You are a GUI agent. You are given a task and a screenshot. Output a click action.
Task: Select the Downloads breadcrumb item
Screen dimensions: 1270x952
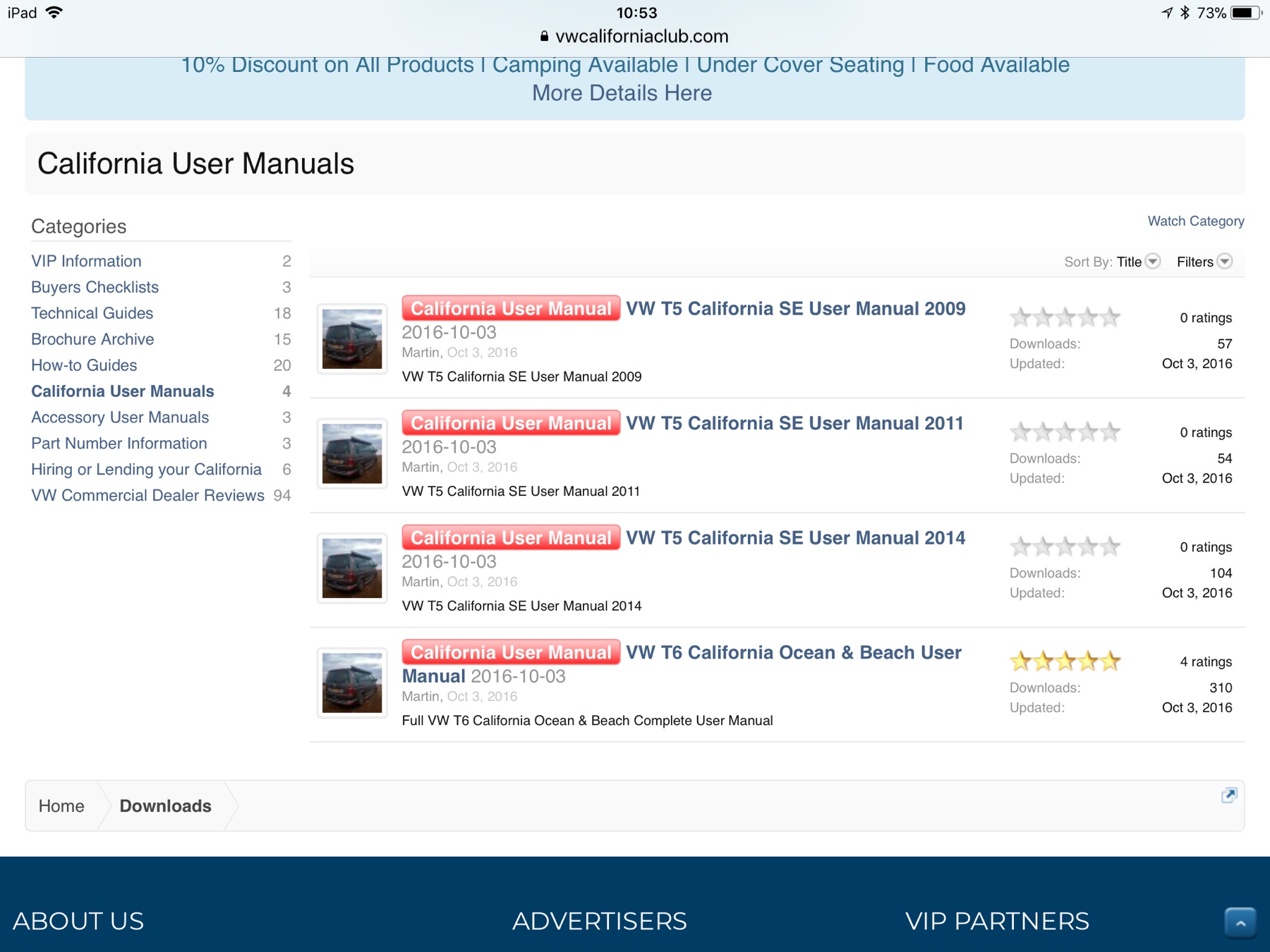pos(165,806)
